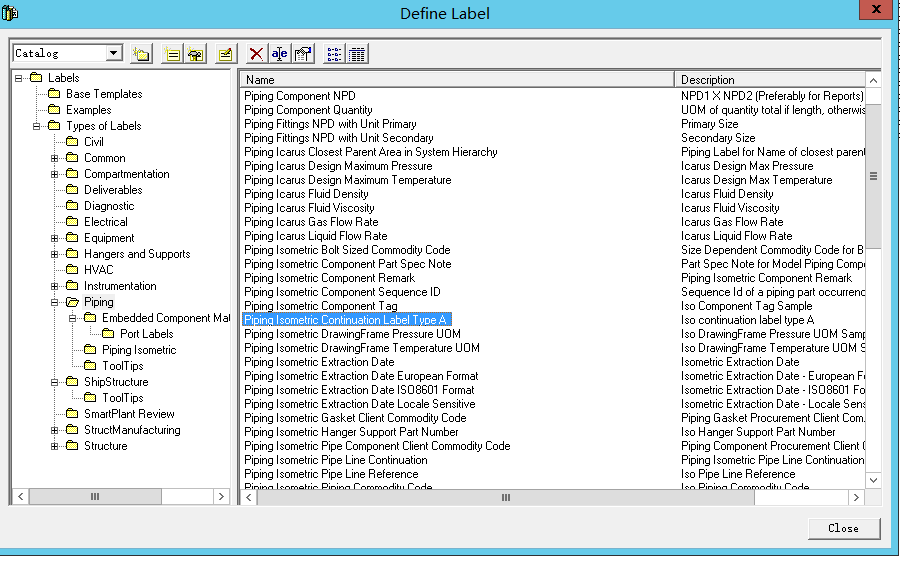901x561 pixels.
Task: Collapse the root Labels node
Action: [x=18, y=78]
